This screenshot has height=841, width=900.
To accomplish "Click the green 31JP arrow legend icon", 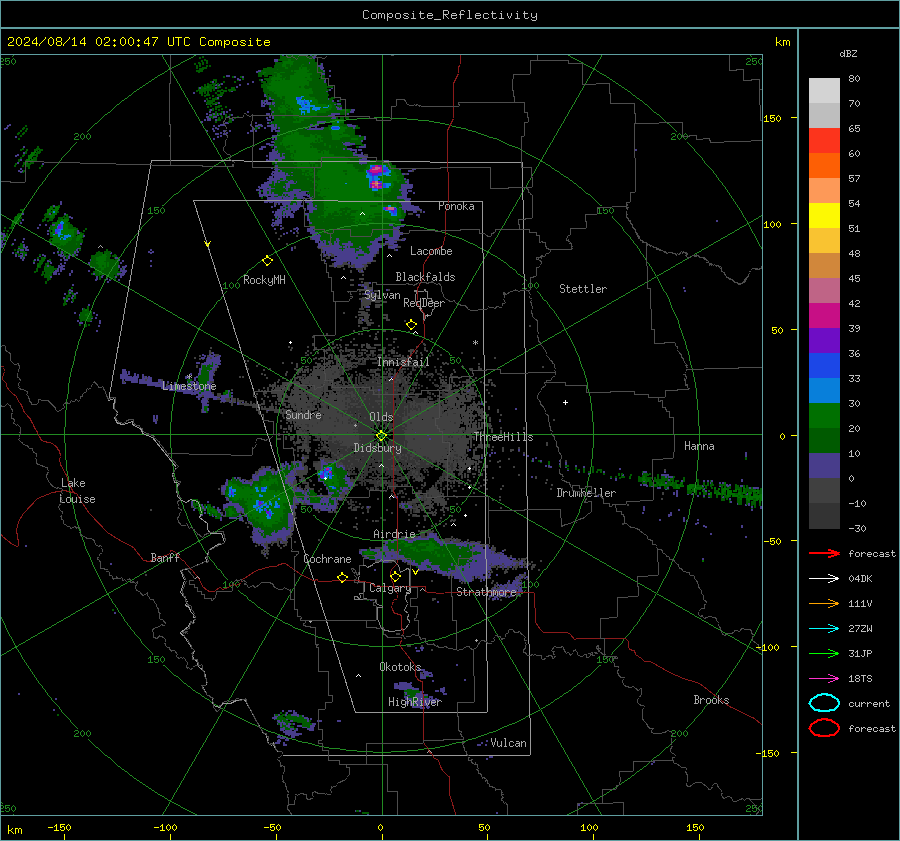I will point(824,653).
